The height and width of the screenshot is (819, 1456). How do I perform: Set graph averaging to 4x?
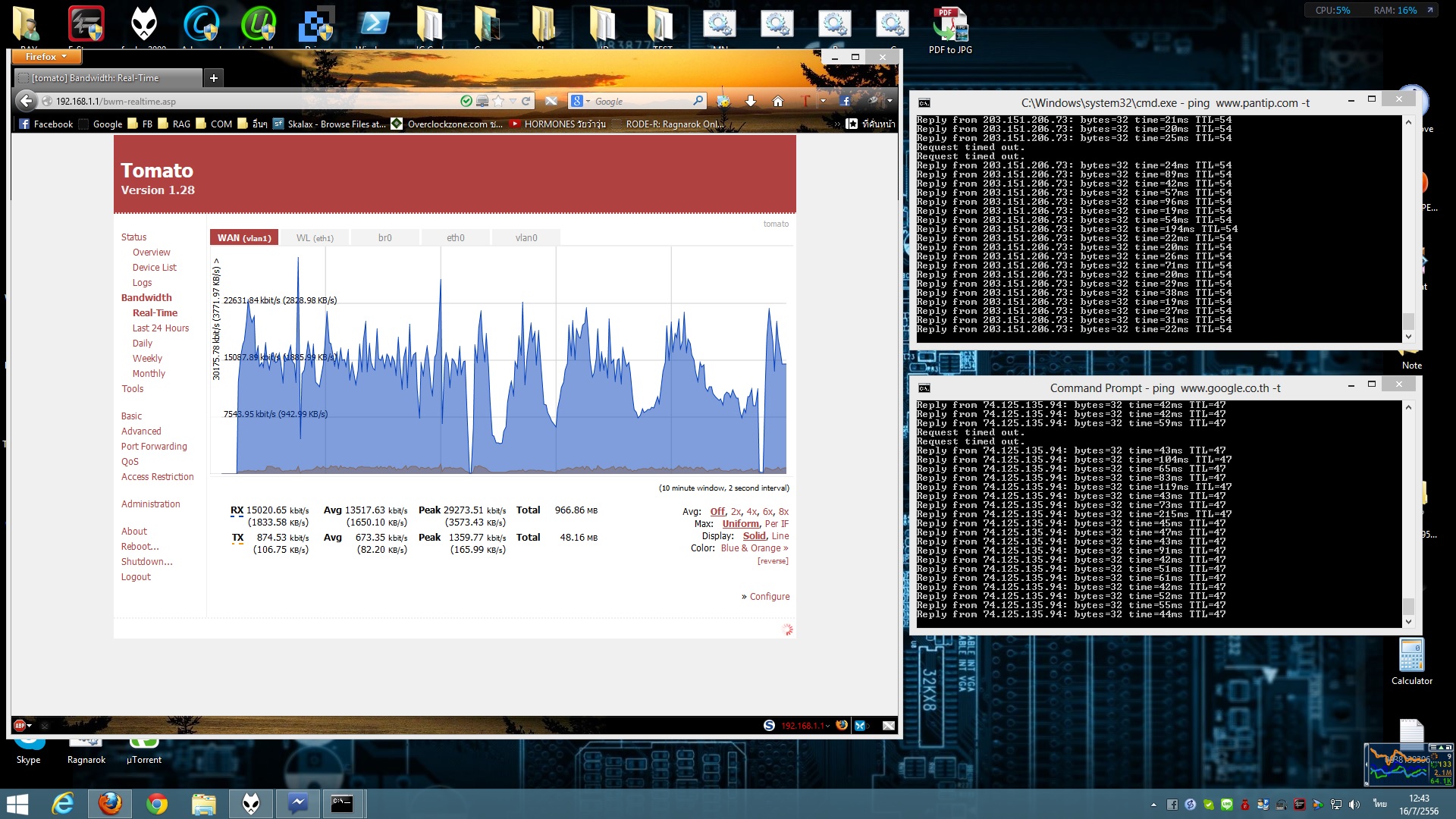click(752, 512)
